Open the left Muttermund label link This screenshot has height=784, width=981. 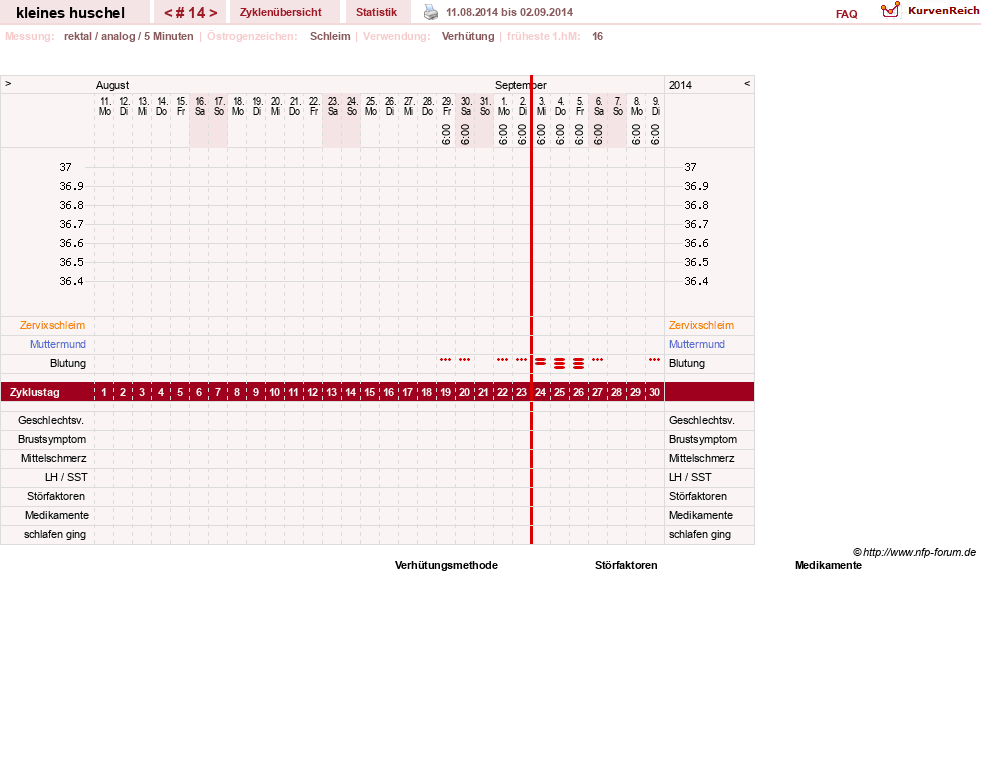(x=58, y=344)
